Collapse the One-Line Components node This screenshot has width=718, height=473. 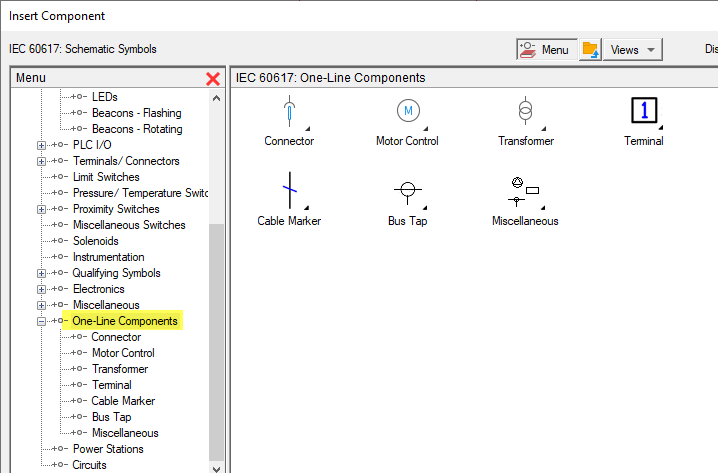(41, 322)
